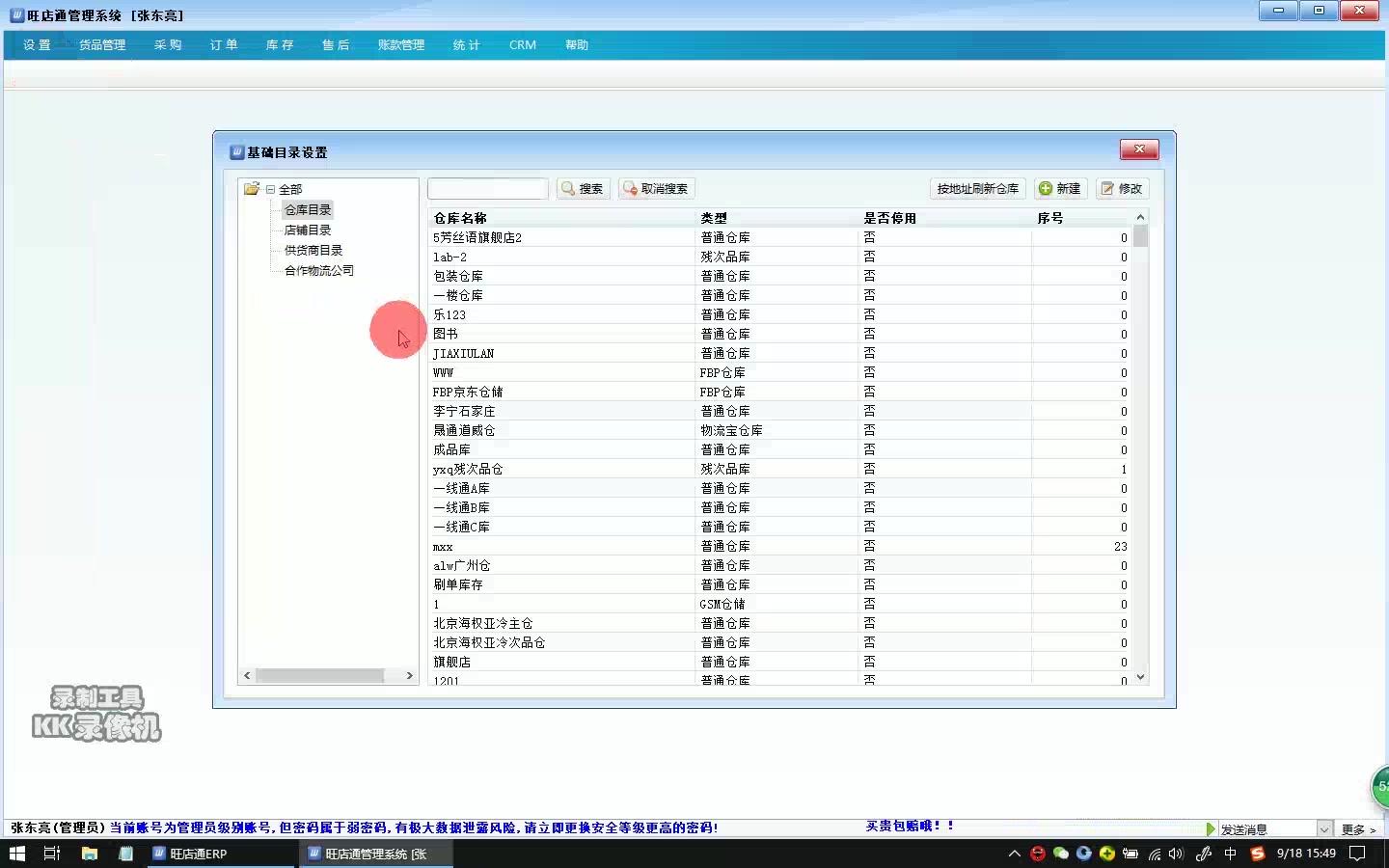Viewport: 1389px width, 868px height.
Task: Select 供货商目录 in tree
Action: (313, 250)
